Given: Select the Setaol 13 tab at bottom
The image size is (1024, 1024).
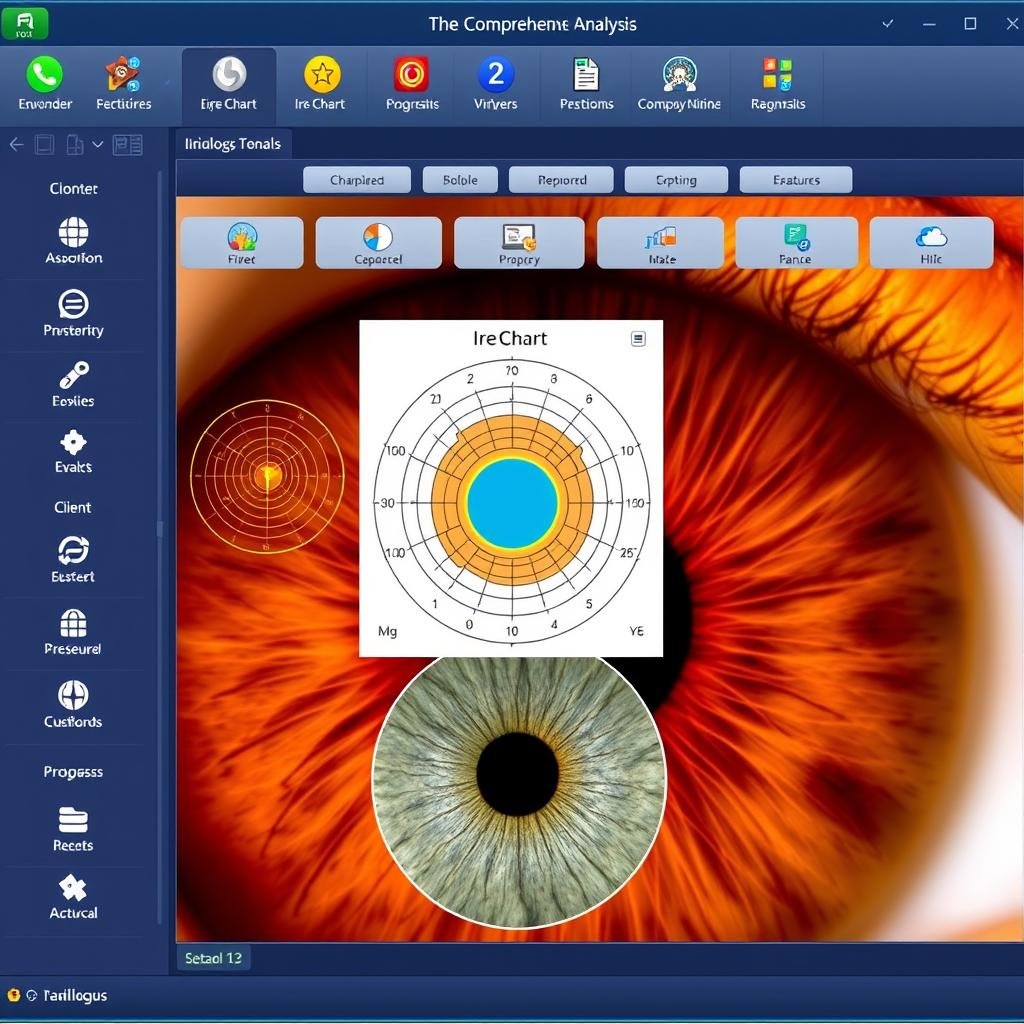Looking at the screenshot, I should coord(213,957).
